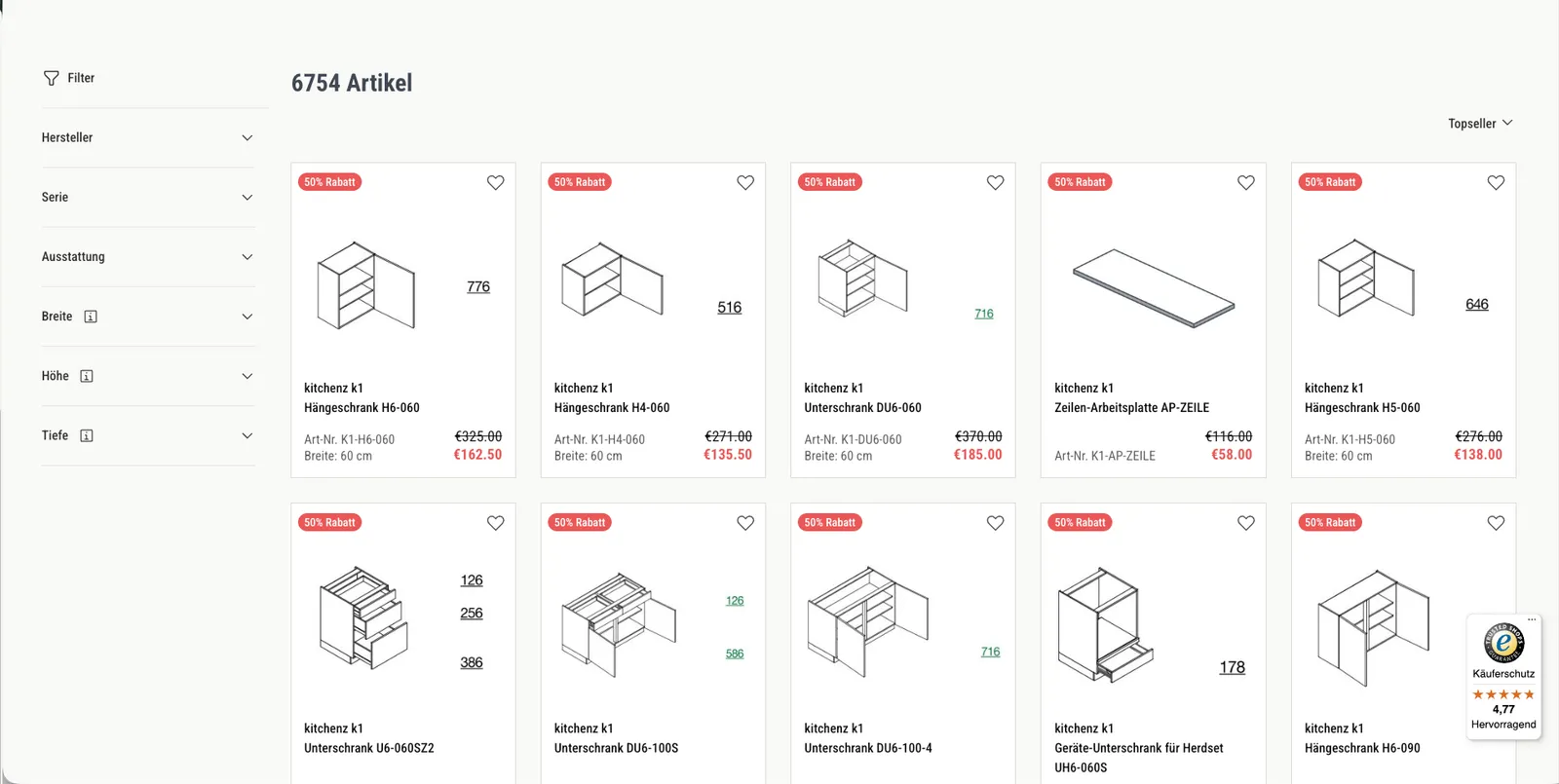Image resolution: width=1559 pixels, height=784 pixels.
Task: Heart the Unterschrank DU6-100S card
Action: click(745, 523)
